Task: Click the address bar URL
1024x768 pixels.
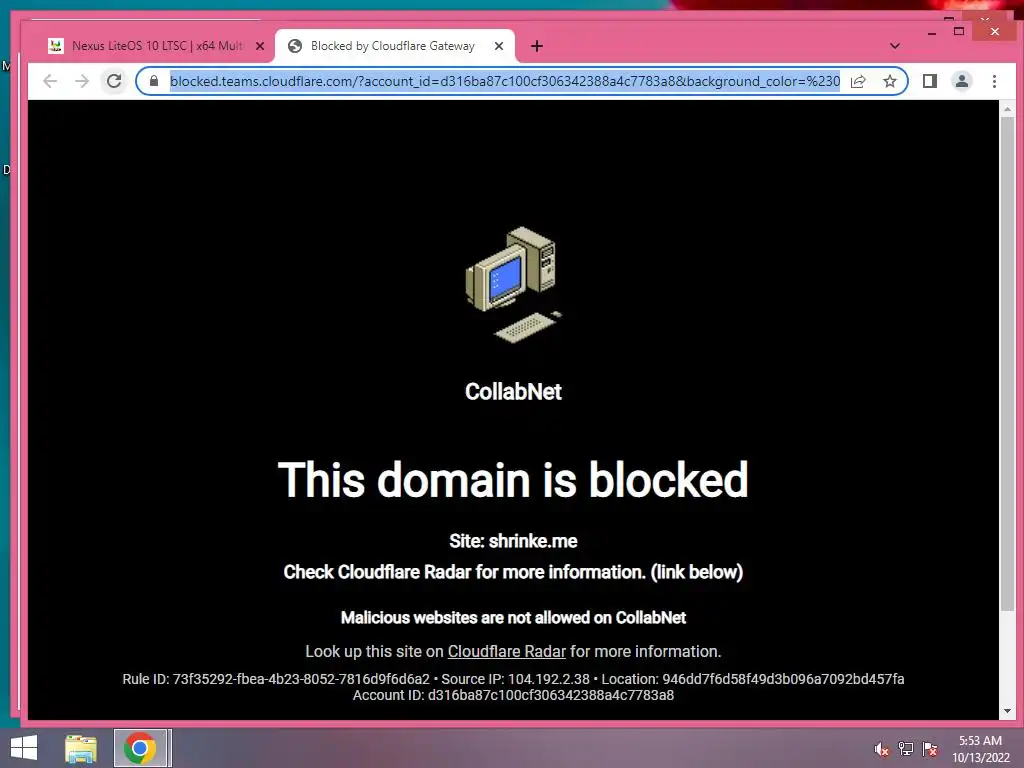Action: click(504, 81)
